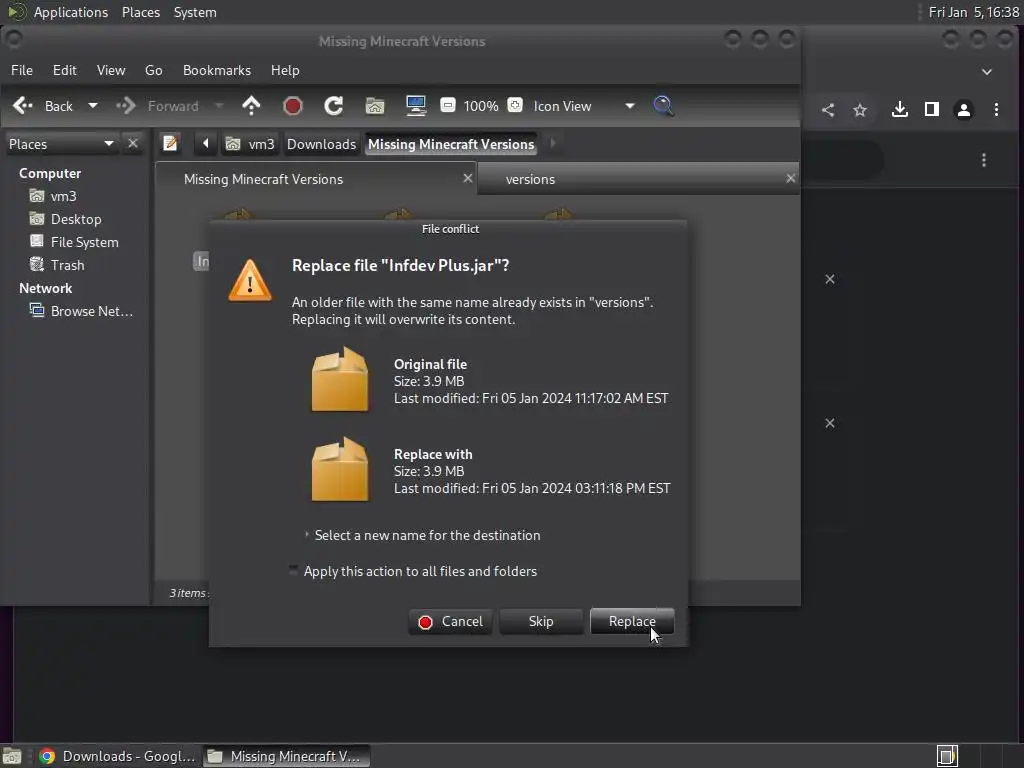1024x768 pixels.
Task: Open the Bookmarks menu
Action: point(217,70)
